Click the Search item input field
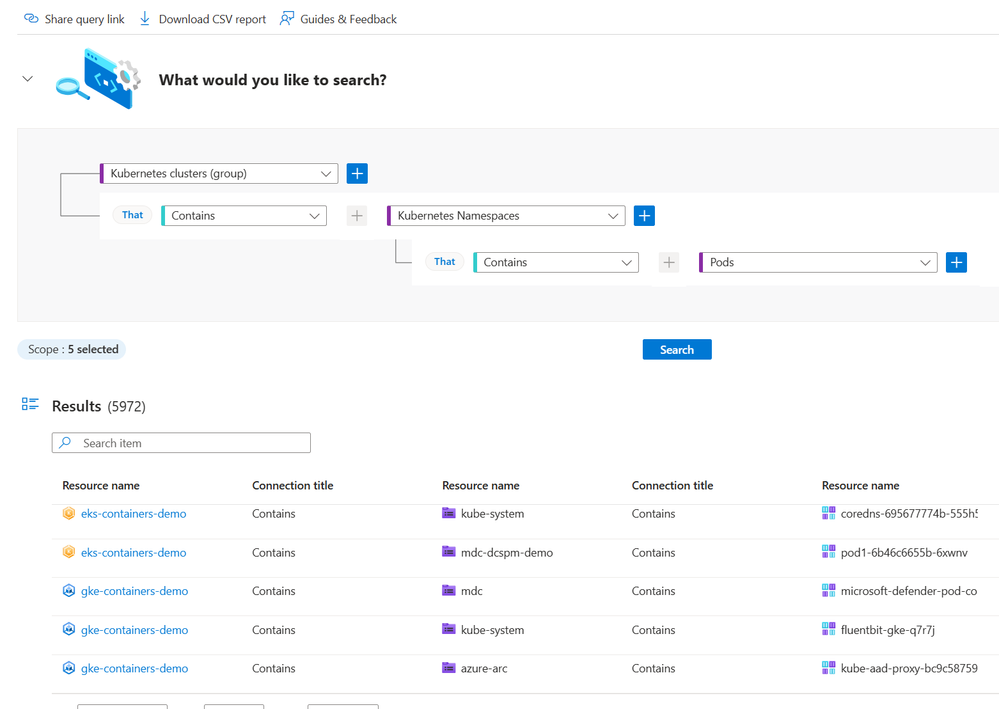 coord(181,443)
